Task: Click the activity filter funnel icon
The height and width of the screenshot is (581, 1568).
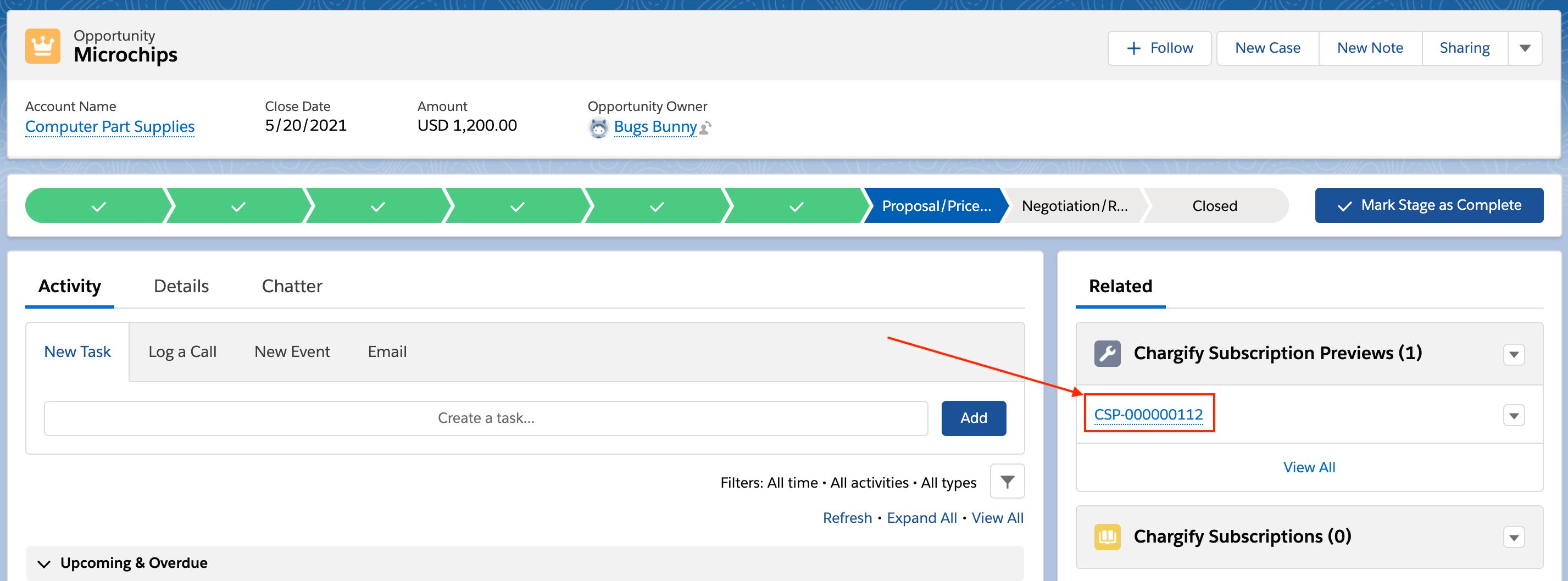Action: point(1007,482)
